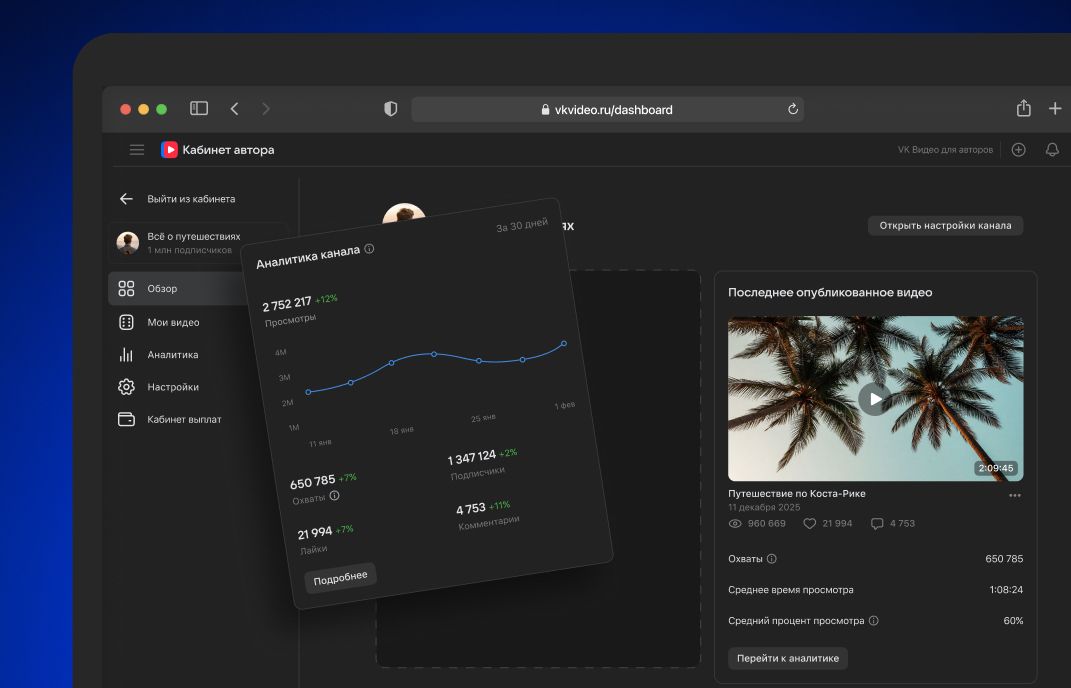Viewport: 1071px width, 688px height.
Task: Open the three-dot menu for the video
Action: (x=1015, y=495)
